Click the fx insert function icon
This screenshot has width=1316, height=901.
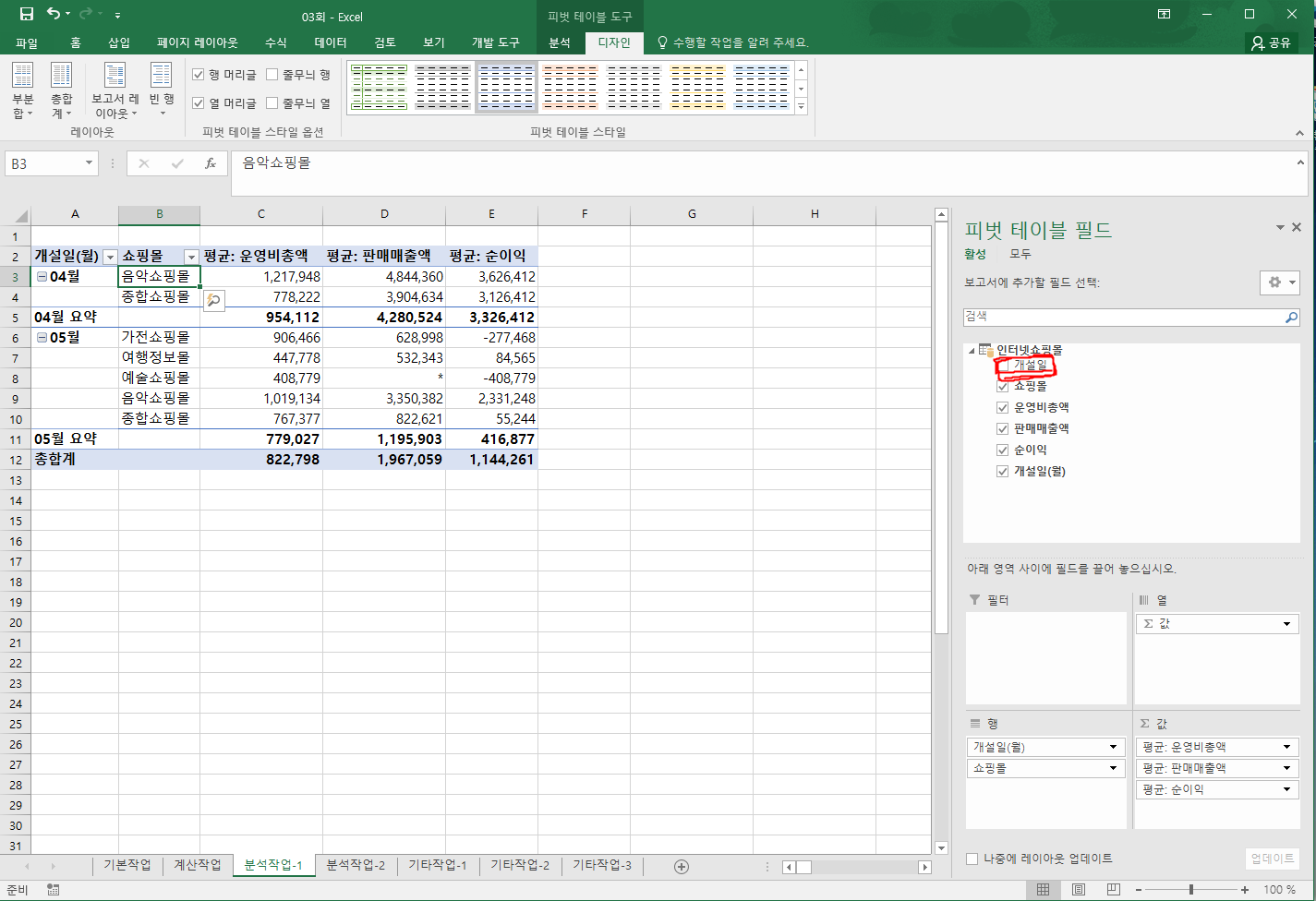tap(211, 163)
